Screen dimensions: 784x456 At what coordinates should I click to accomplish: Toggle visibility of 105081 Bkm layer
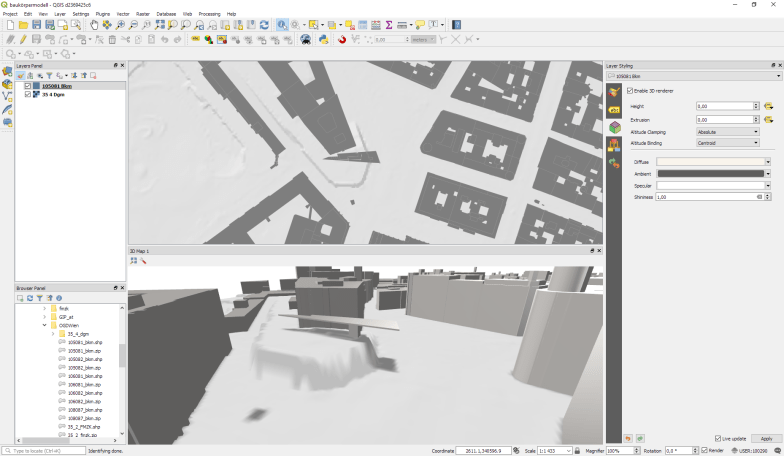point(28,87)
